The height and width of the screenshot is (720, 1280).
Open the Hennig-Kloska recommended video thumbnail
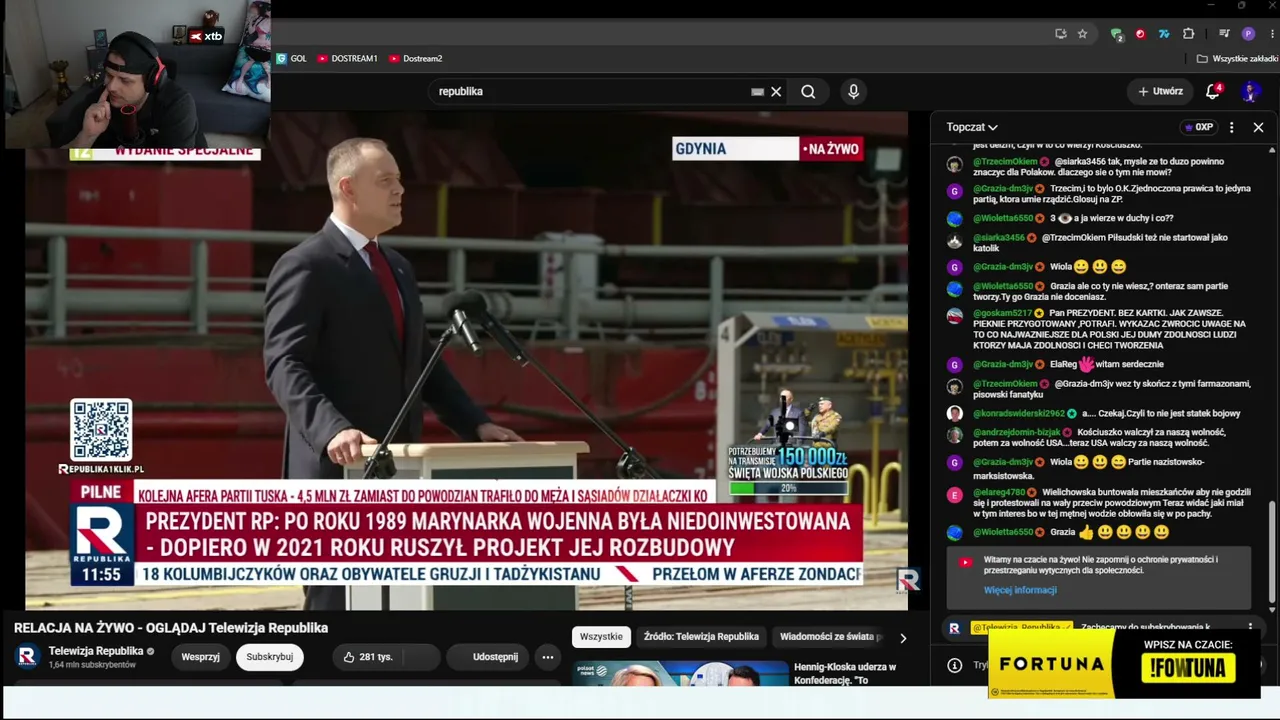tap(680, 673)
